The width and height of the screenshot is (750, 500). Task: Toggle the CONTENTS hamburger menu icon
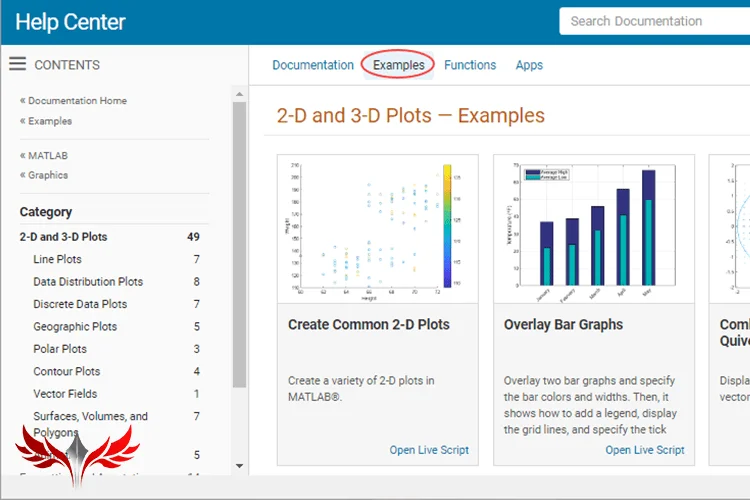coord(18,64)
